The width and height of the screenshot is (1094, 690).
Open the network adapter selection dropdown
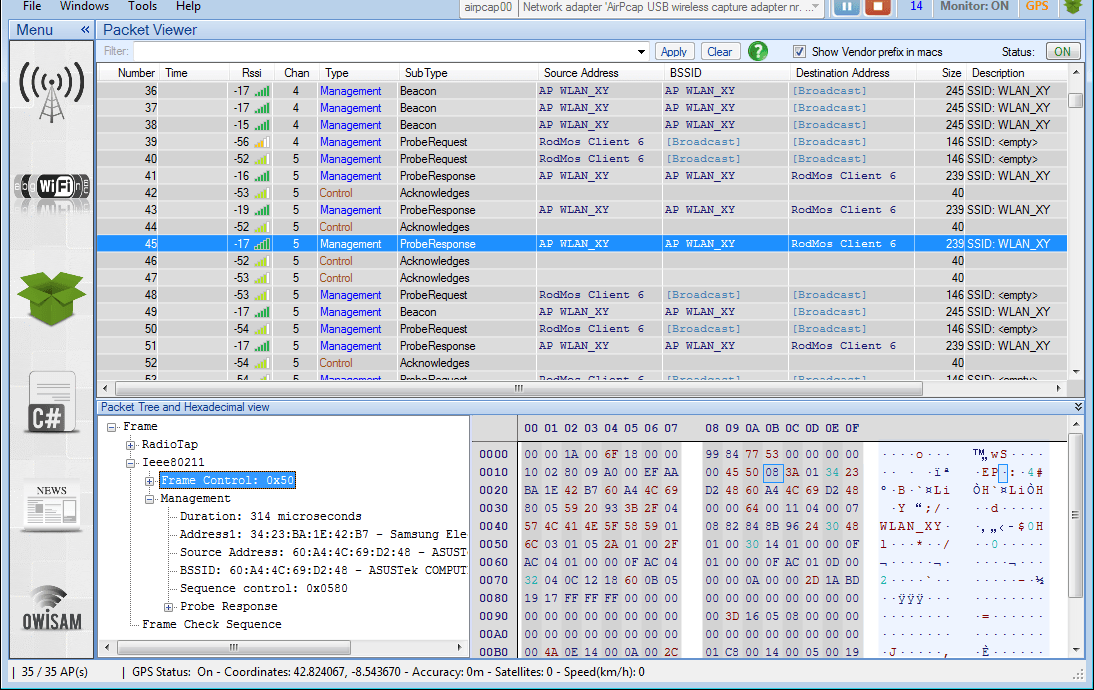click(x=815, y=7)
